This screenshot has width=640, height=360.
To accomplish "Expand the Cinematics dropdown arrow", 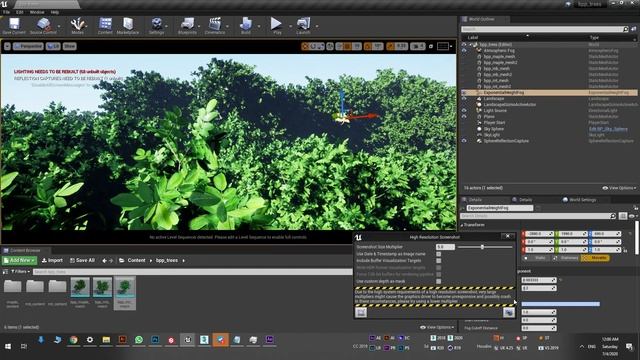I will (228, 26).
